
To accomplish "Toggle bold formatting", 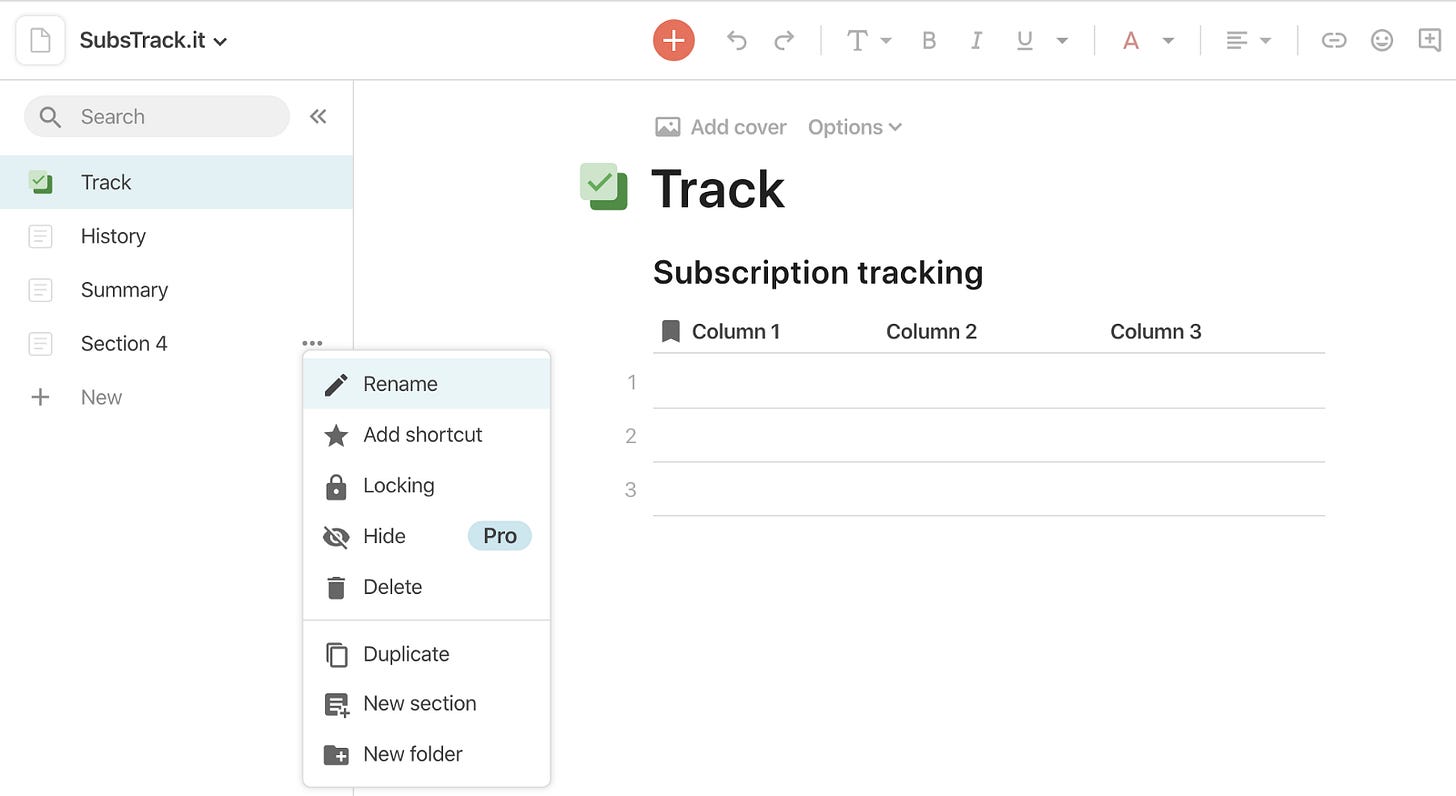I will (x=929, y=41).
